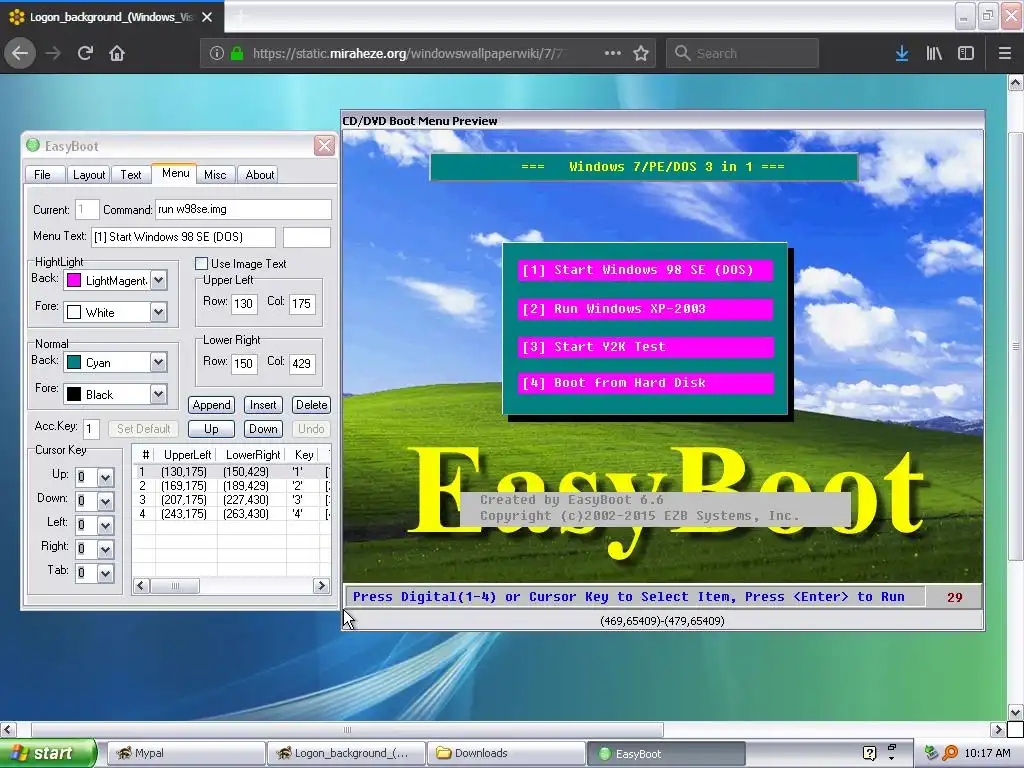
Task: Open Downloads folder from the taskbar
Action: (x=506, y=753)
